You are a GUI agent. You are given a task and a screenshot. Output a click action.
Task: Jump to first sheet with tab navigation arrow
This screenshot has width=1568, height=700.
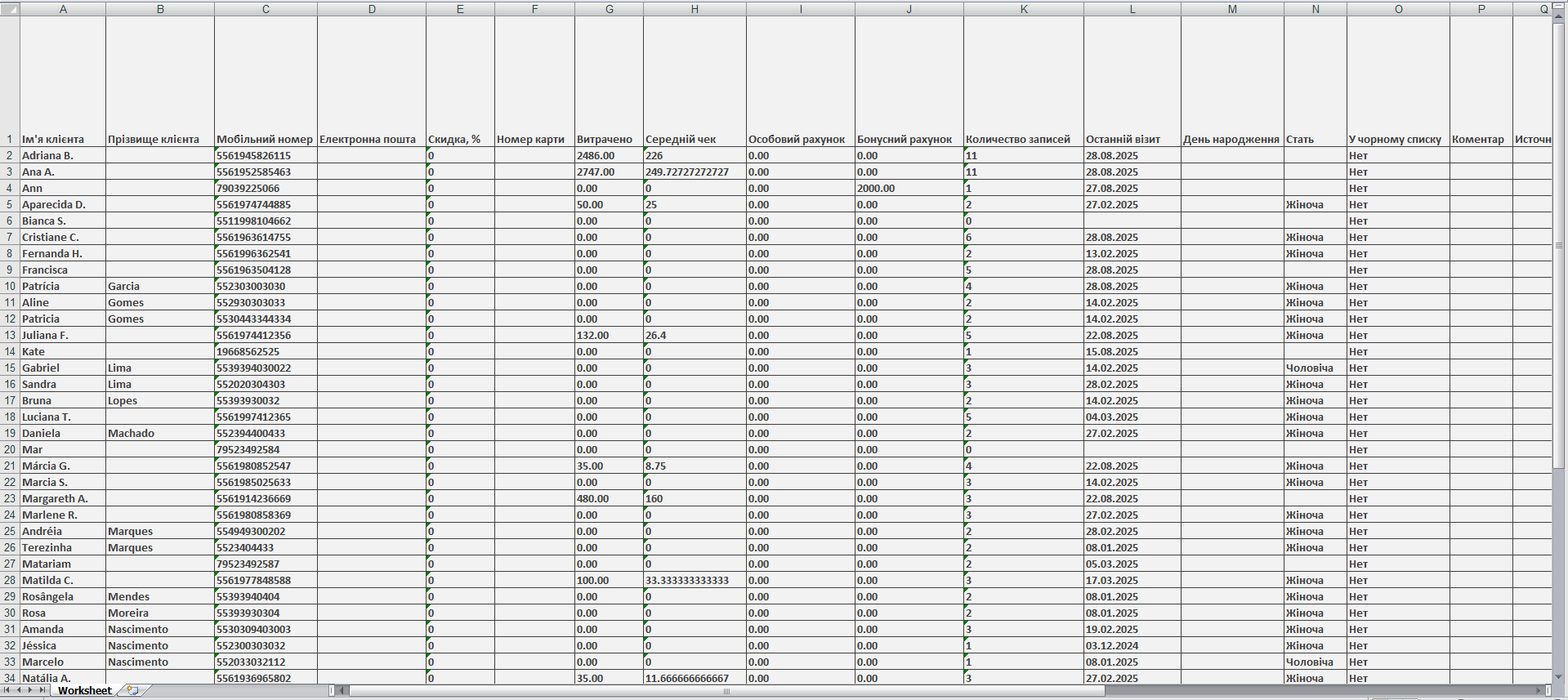pyautogui.click(x=7, y=690)
